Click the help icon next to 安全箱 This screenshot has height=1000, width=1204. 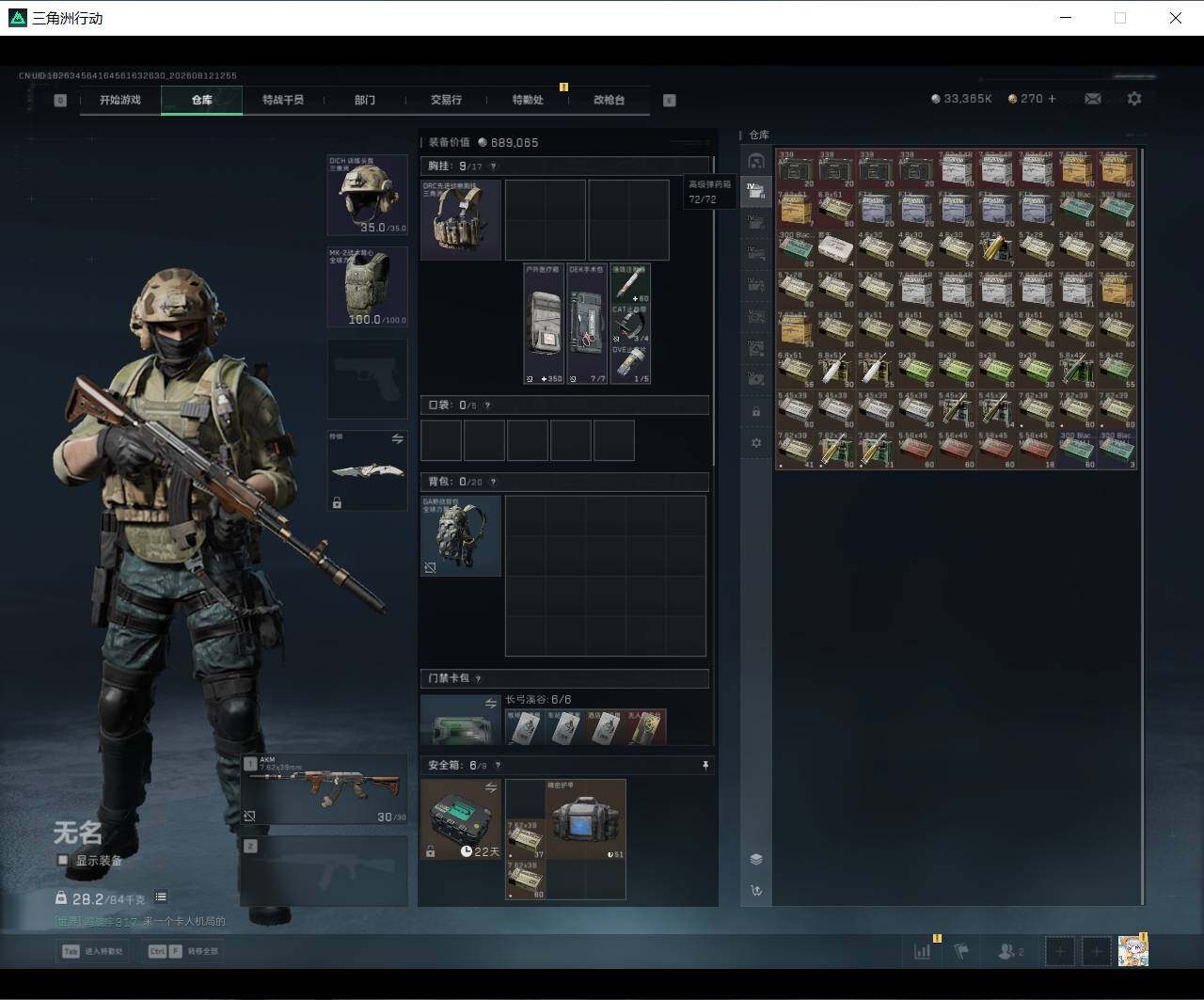pos(499,766)
